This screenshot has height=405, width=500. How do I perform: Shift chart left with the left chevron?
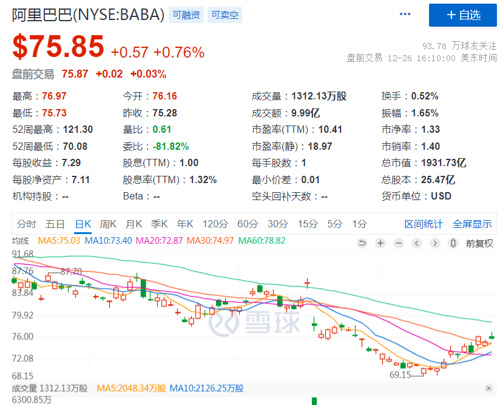point(417,243)
